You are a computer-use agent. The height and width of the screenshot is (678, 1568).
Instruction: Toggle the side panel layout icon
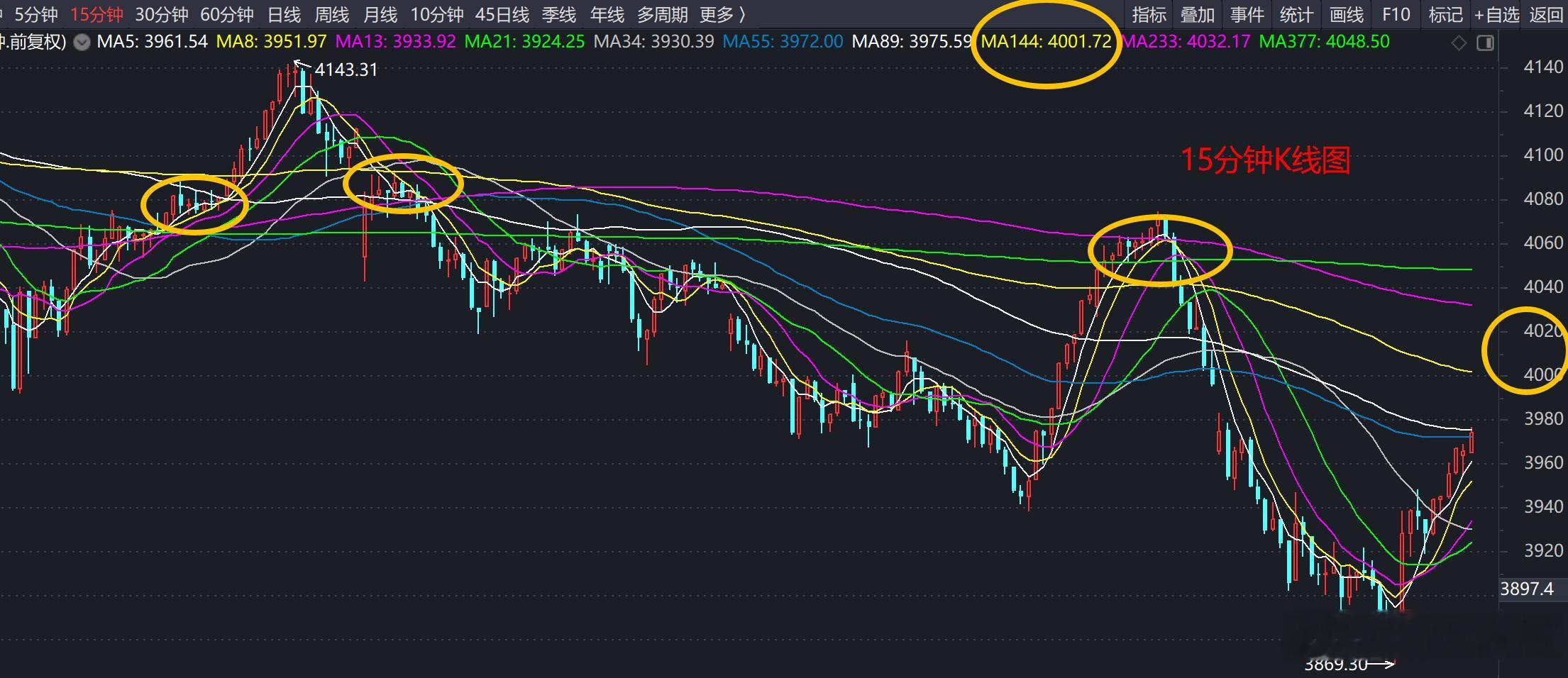click(x=1485, y=43)
